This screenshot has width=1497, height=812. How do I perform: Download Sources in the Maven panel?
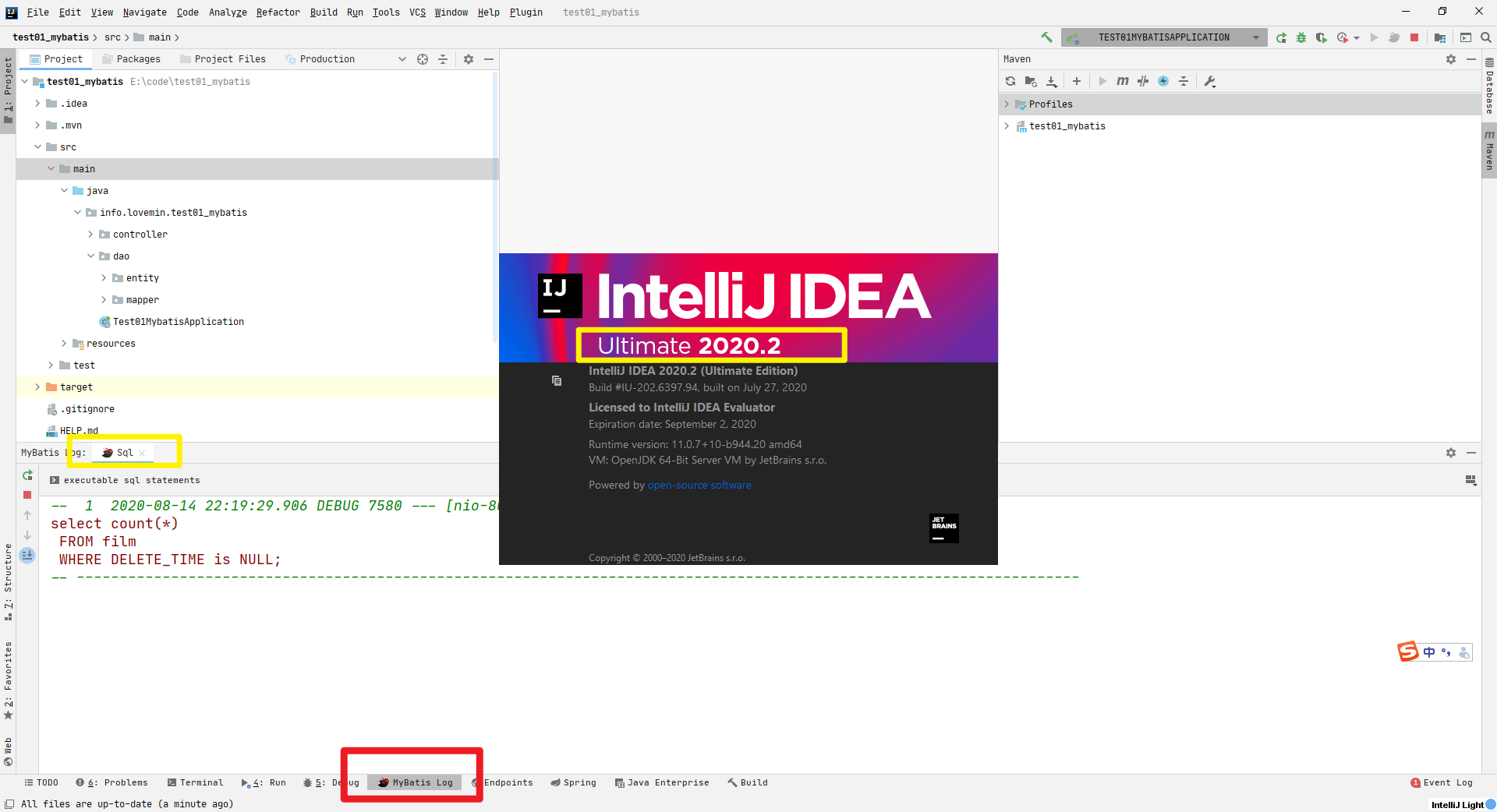[1051, 81]
